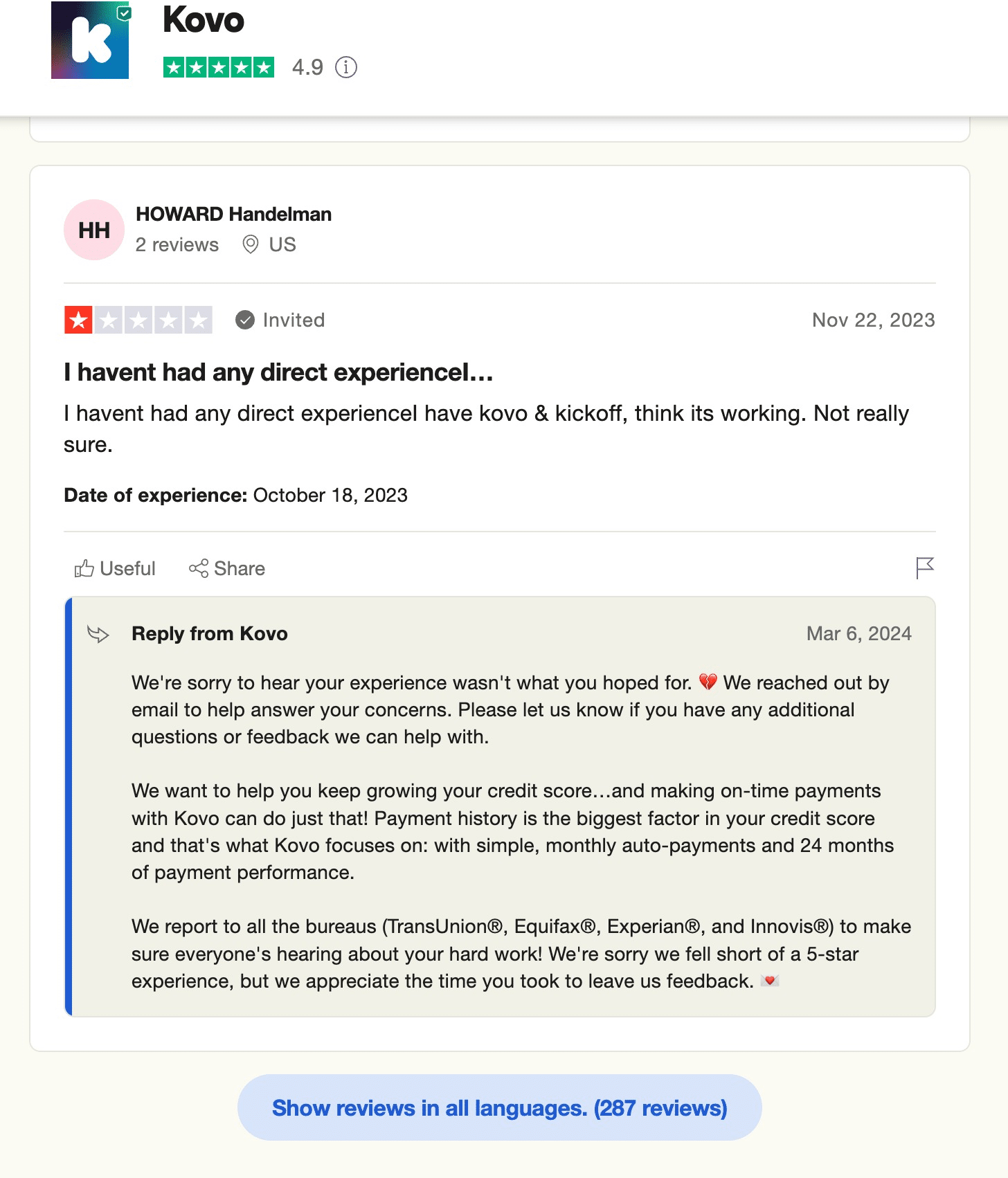Image resolution: width=1008 pixels, height=1178 pixels.
Task: Open the TrustScore info tooltip icon
Action: point(345,67)
